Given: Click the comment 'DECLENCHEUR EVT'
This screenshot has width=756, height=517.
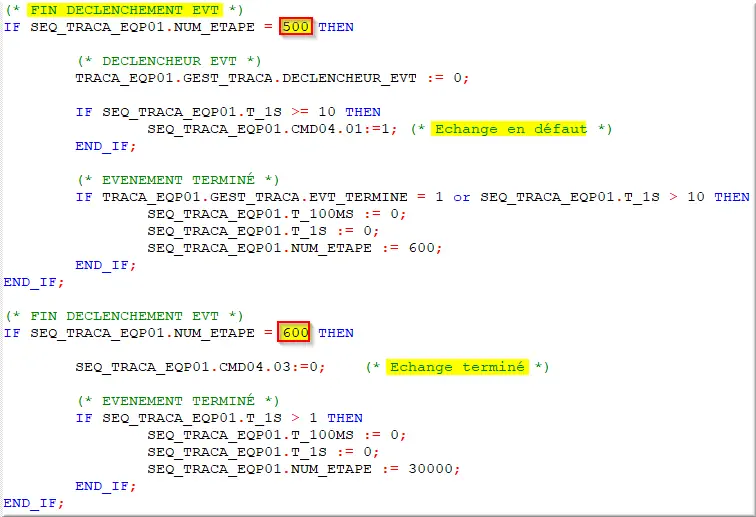Looking at the screenshot, I should tap(169, 61).
